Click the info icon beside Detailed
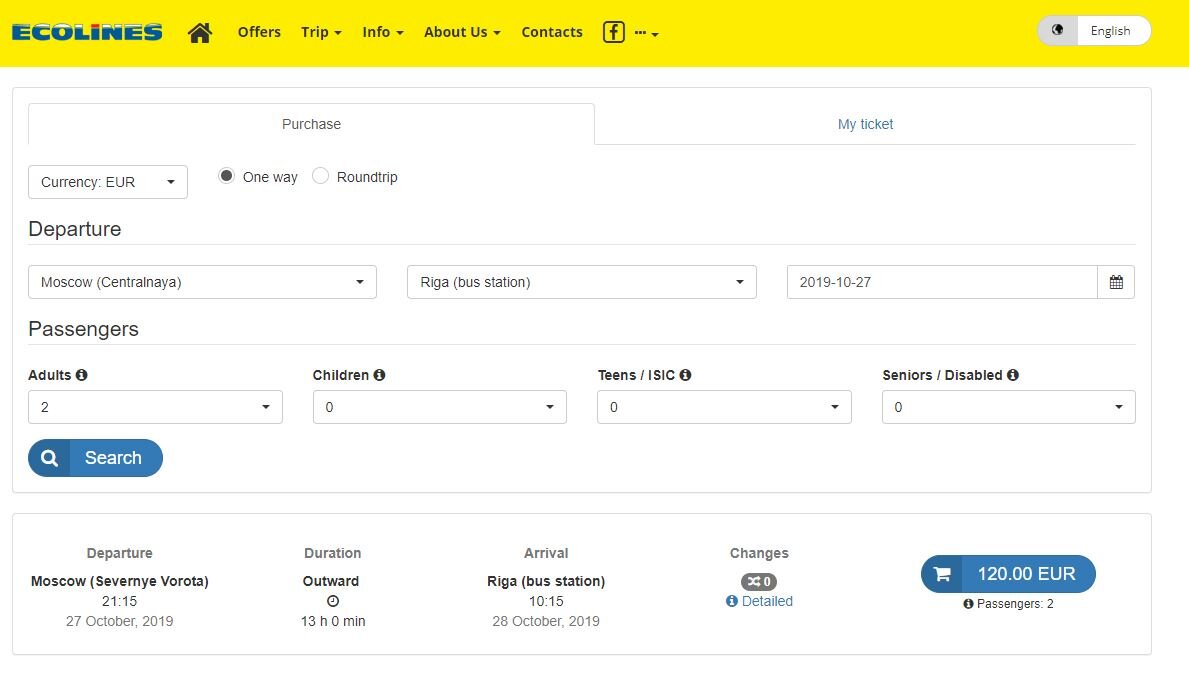This screenshot has height=680, width=1189. click(732, 601)
